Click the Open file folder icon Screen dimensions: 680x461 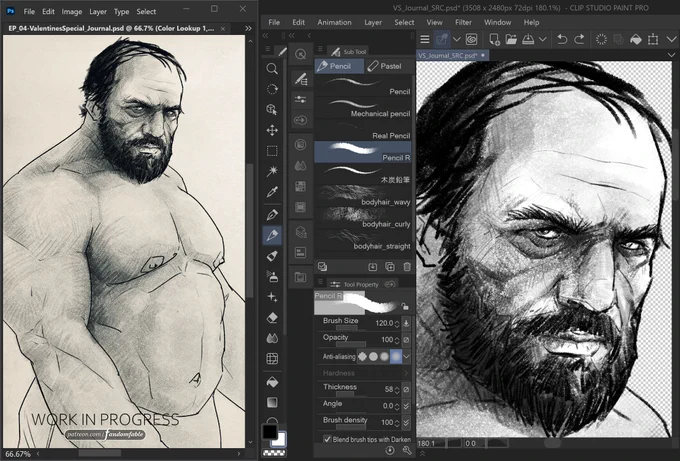point(511,39)
